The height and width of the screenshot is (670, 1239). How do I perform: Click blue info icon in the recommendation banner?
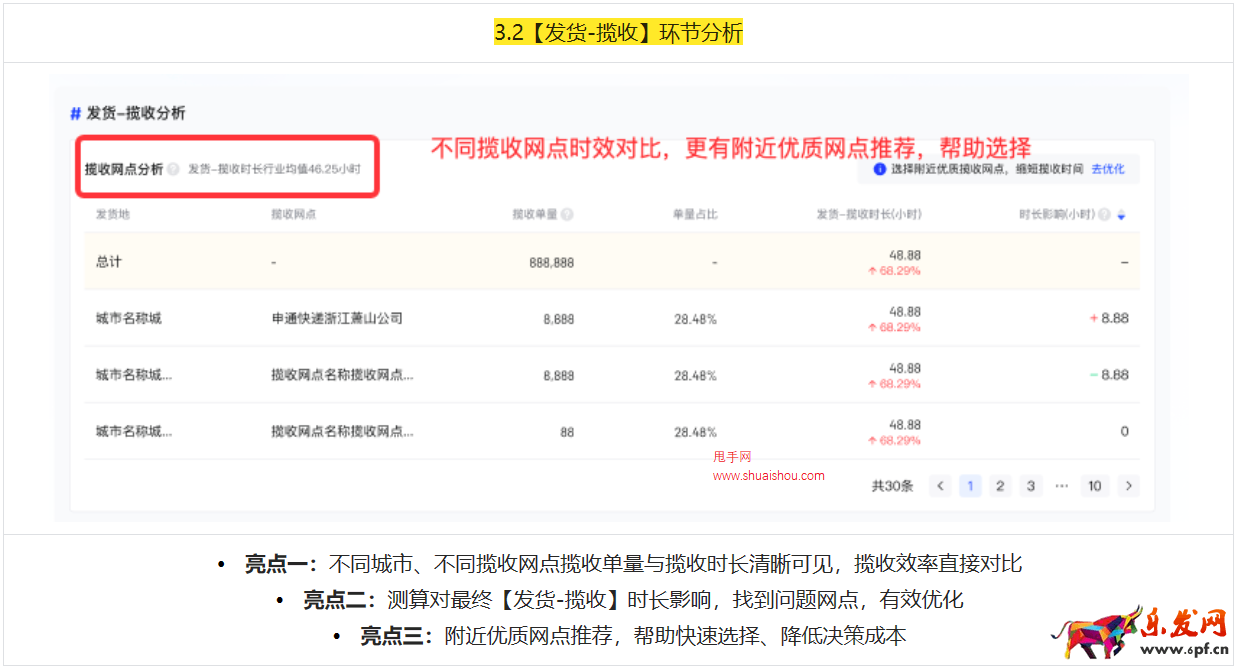(878, 169)
